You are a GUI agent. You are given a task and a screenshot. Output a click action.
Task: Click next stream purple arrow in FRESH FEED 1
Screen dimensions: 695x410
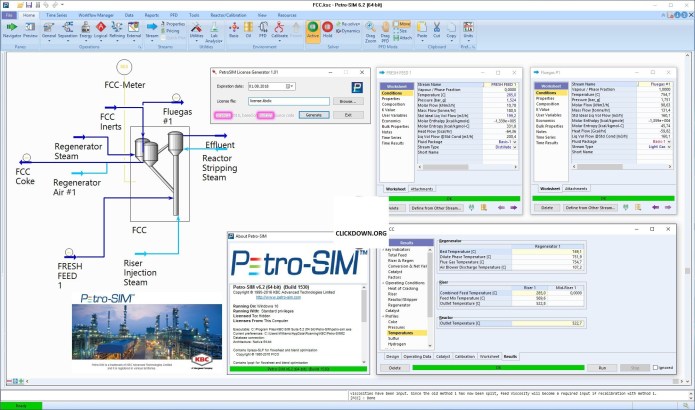point(513,207)
